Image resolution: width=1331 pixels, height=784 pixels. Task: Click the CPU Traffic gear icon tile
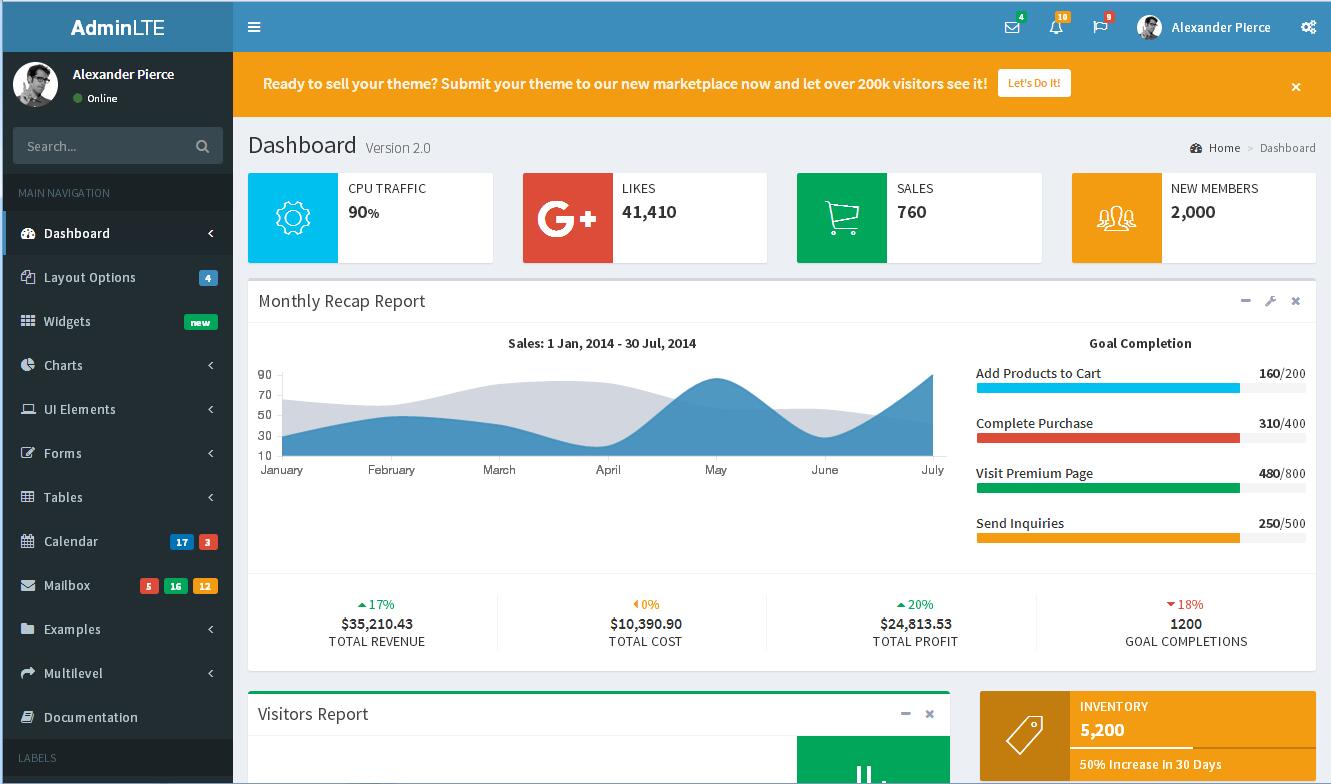pos(293,218)
